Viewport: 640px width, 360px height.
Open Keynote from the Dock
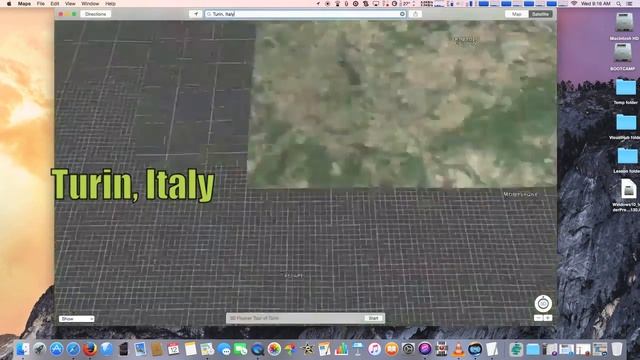(x=358, y=349)
